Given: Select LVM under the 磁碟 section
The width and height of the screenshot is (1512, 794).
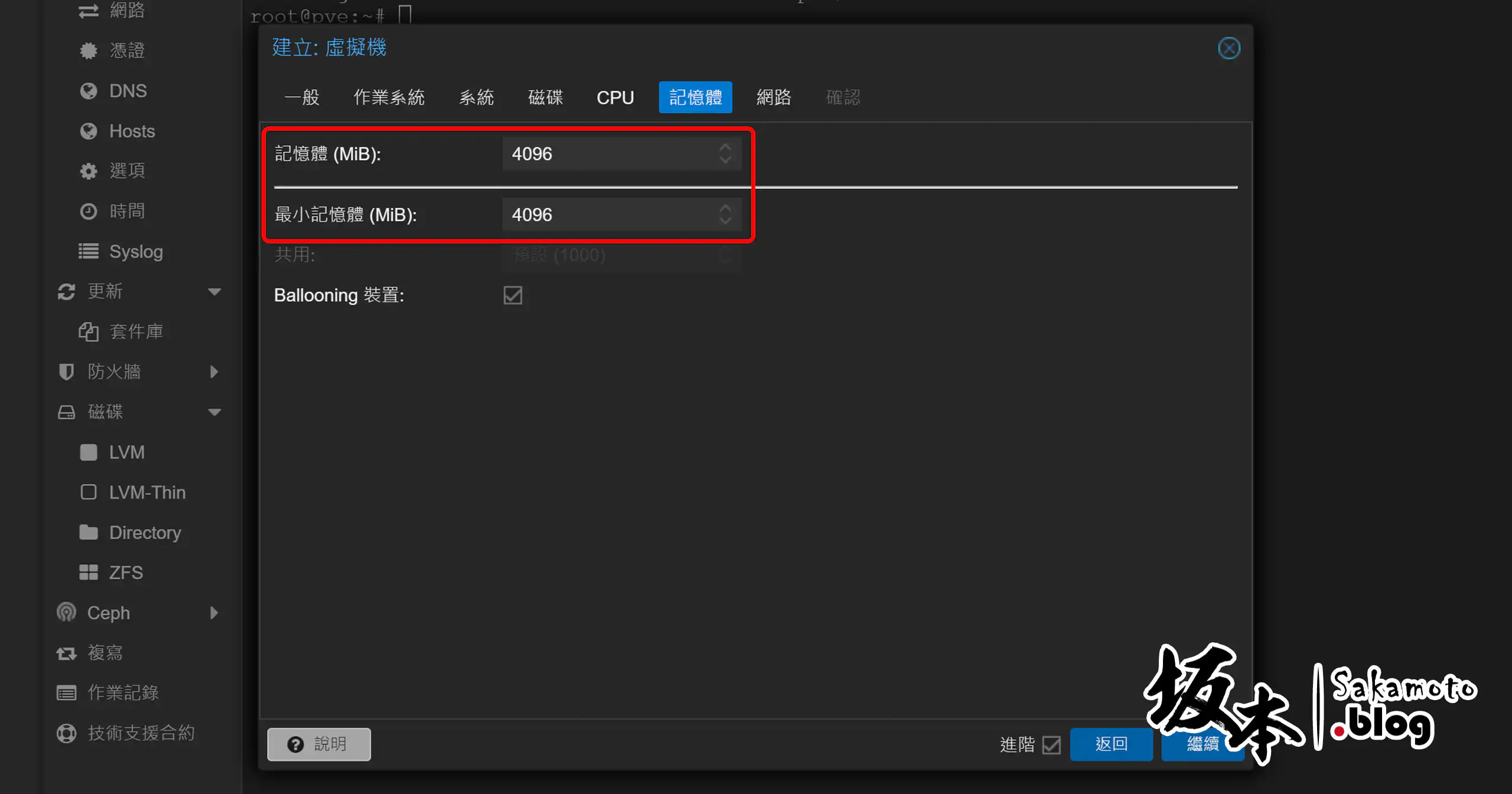Looking at the screenshot, I should coord(126,452).
